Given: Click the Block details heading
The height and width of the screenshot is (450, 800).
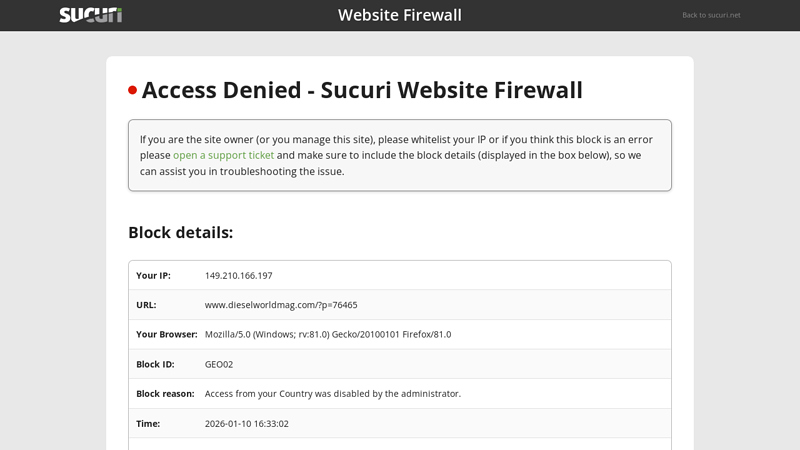Looking at the screenshot, I should pos(180,232).
